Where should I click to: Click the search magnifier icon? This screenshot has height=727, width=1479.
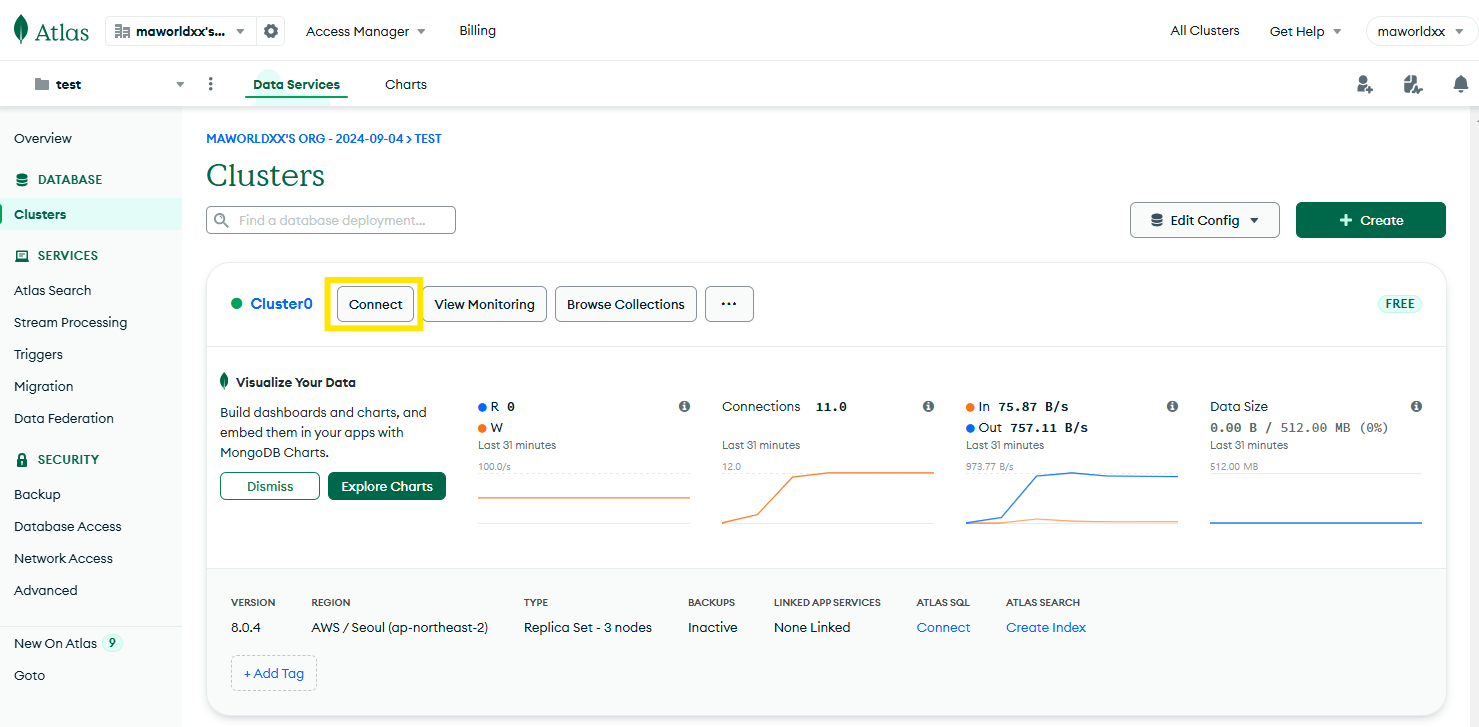(221, 220)
